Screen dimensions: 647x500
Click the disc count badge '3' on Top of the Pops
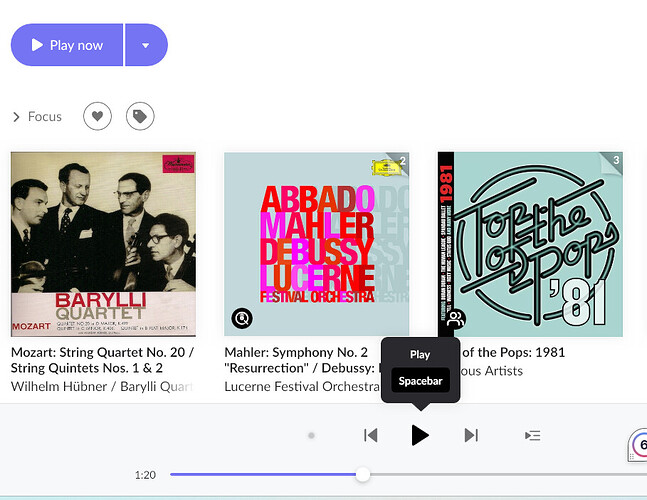[616, 160]
